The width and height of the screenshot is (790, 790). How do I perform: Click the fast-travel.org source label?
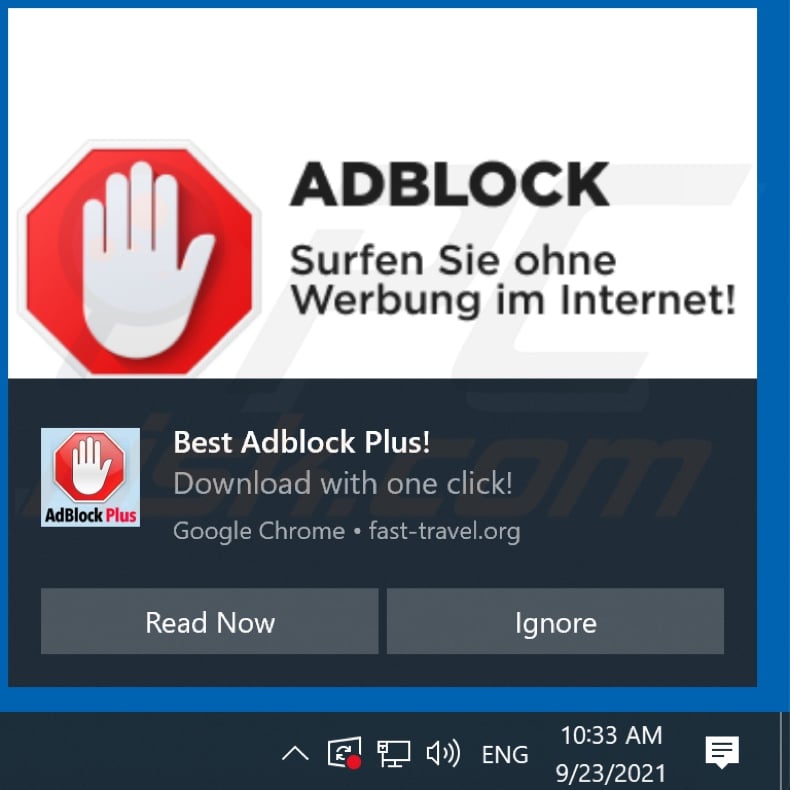click(444, 531)
